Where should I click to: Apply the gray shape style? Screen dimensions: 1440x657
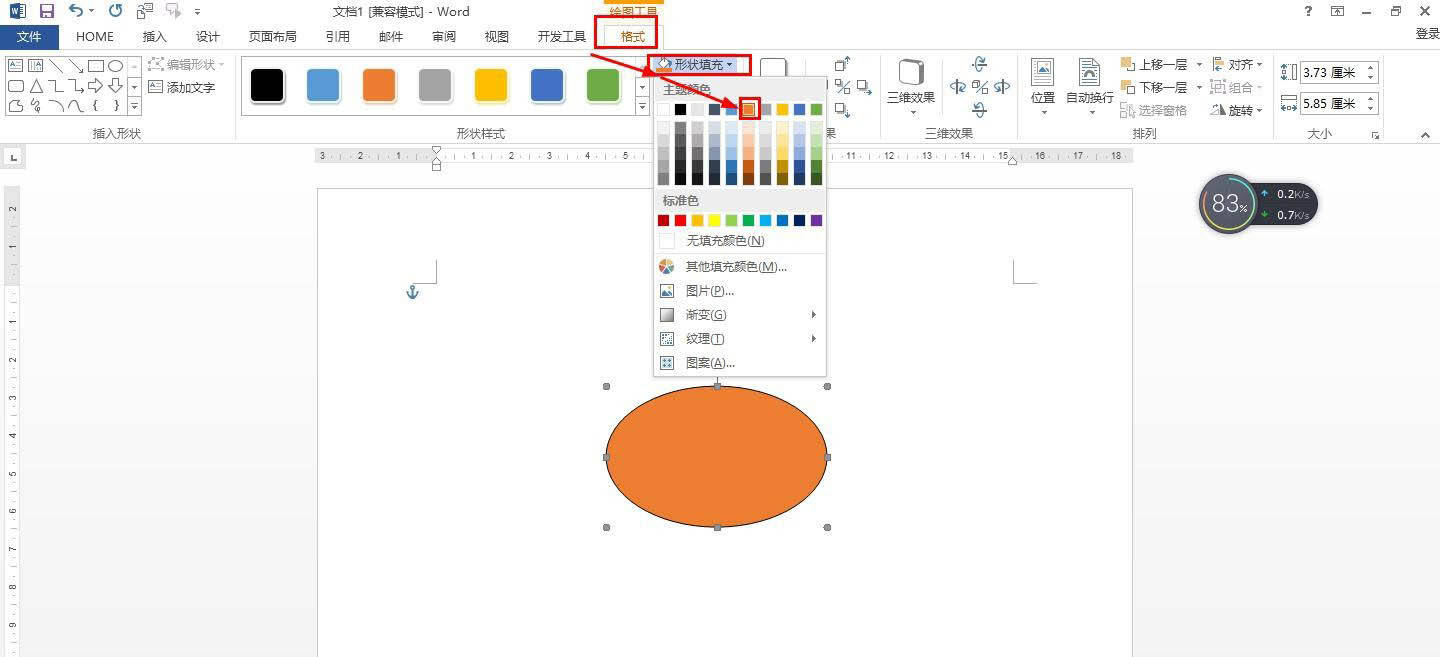435,85
